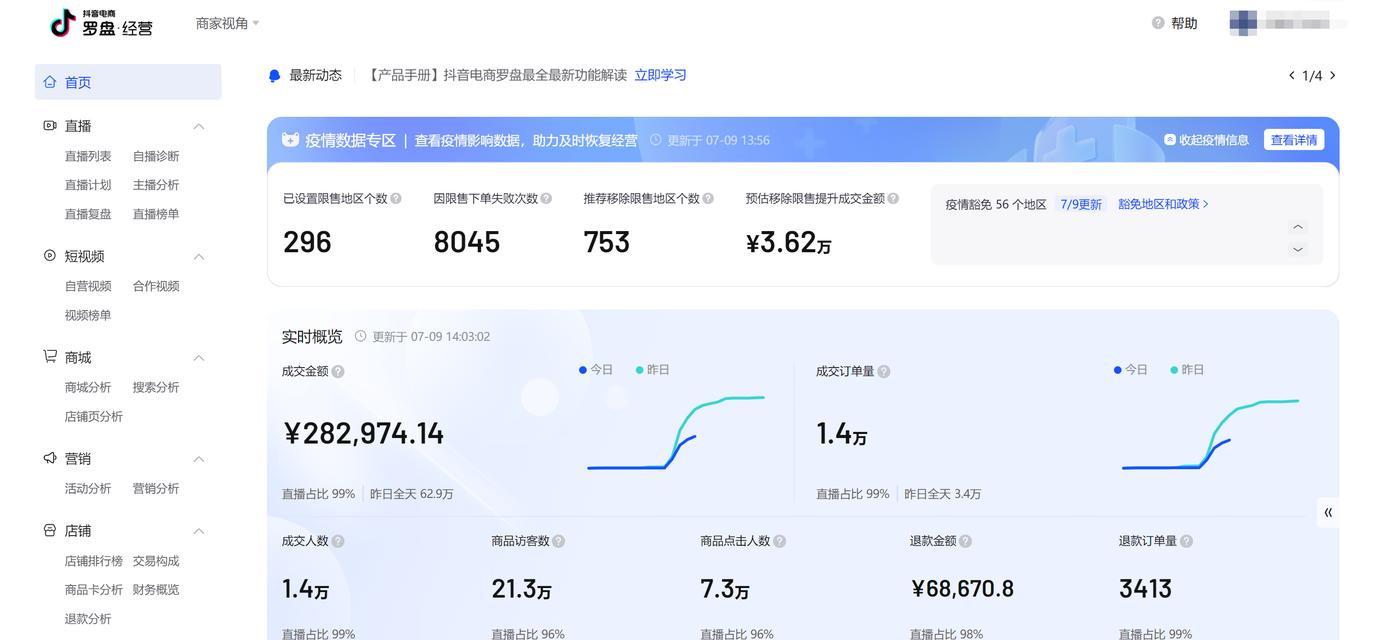Click the 直播 camera icon in sidebar

(50, 126)
